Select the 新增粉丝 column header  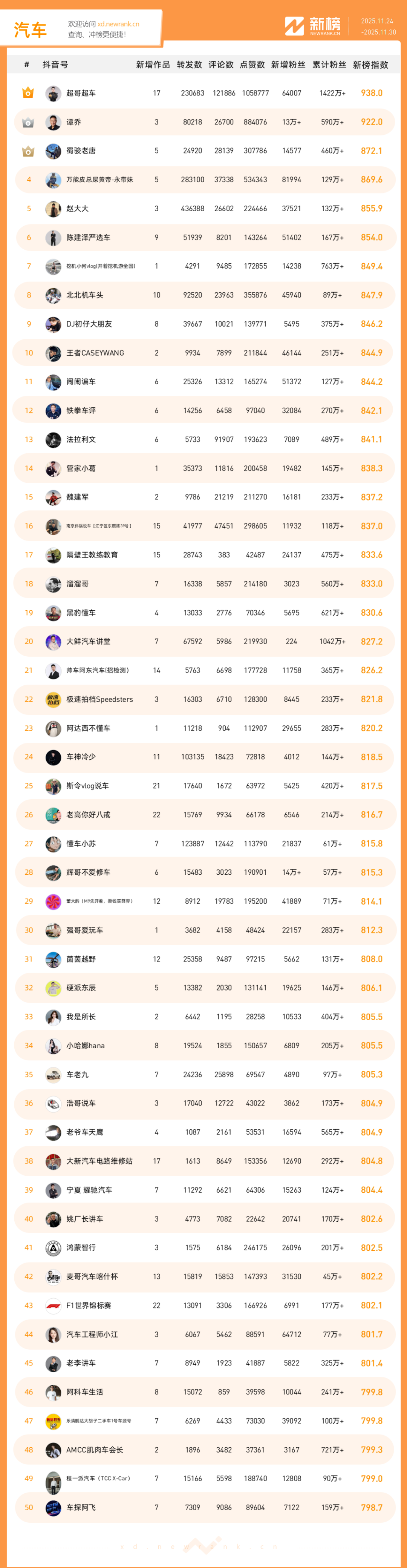pyautogui.click(x=288, y=65)
